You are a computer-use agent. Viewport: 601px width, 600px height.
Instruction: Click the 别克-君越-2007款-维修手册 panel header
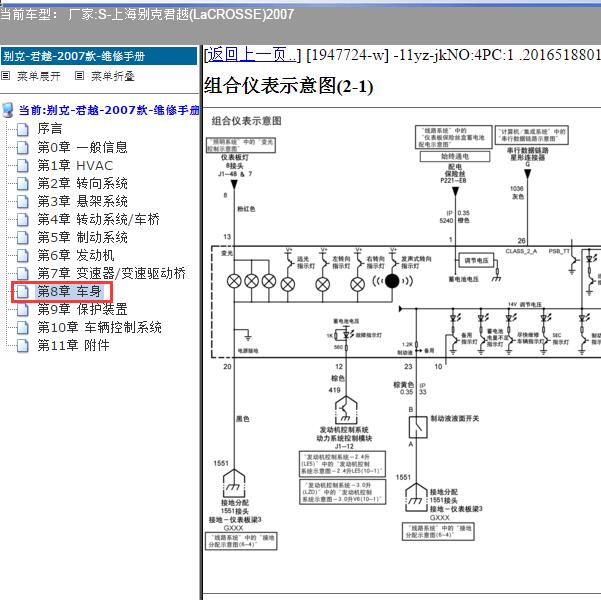(99, 56)
